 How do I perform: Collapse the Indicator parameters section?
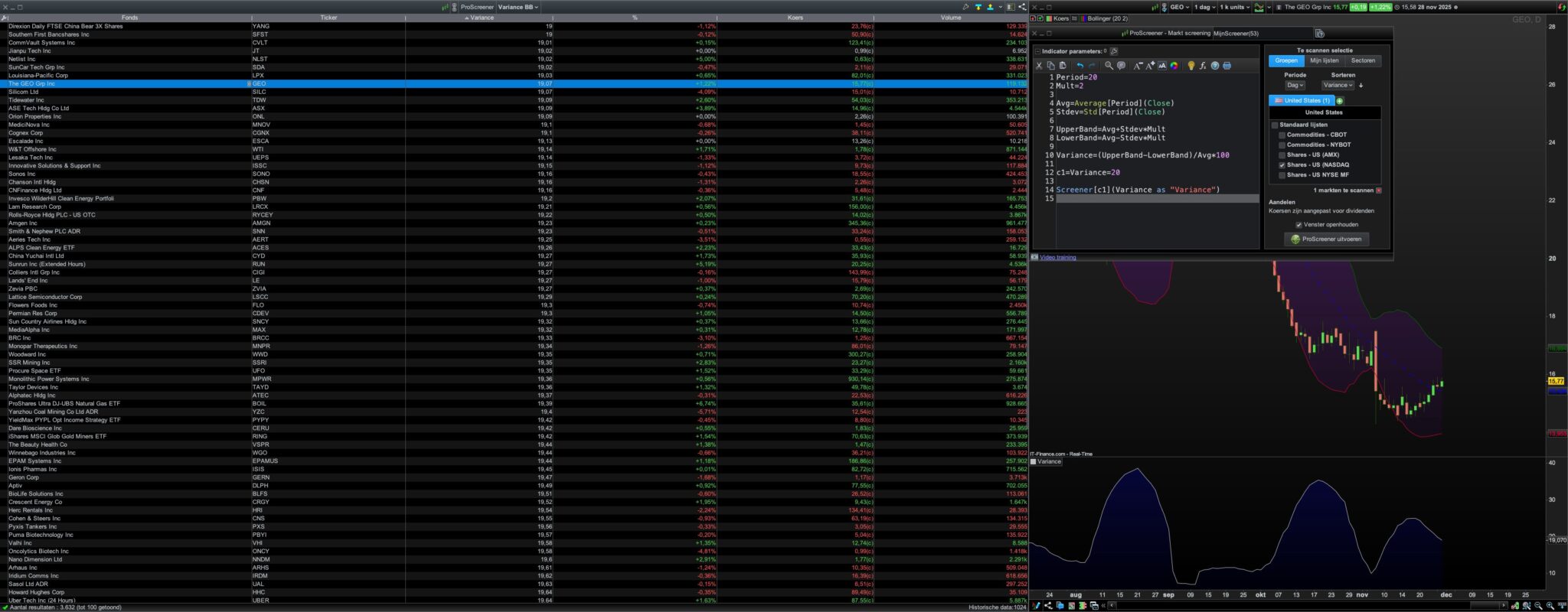[1037, 51]
